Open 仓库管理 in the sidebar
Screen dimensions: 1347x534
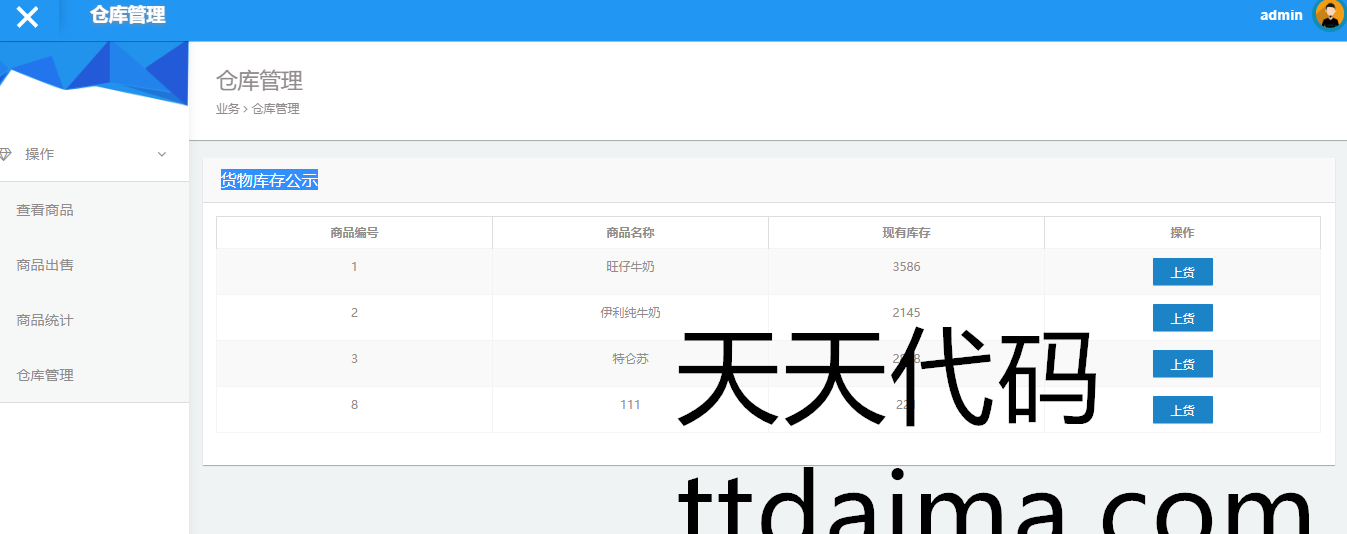click(x=45, y=375)
